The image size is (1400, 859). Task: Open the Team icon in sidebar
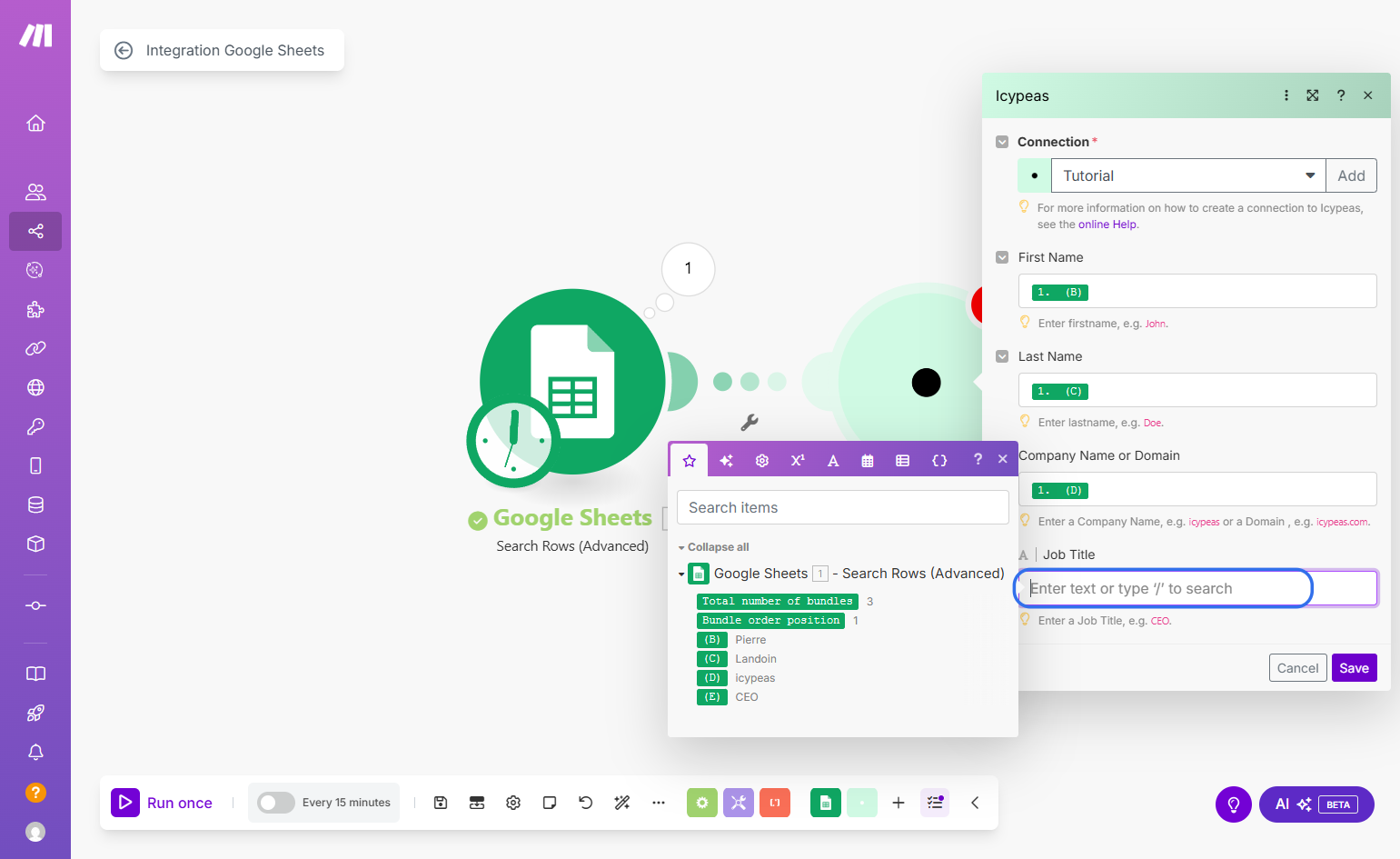tap(35, 192)
